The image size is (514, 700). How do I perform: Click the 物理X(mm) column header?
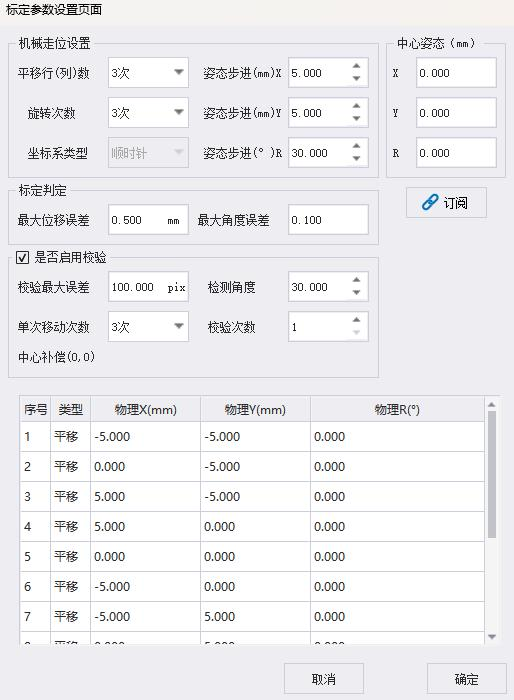click(146, 409)
